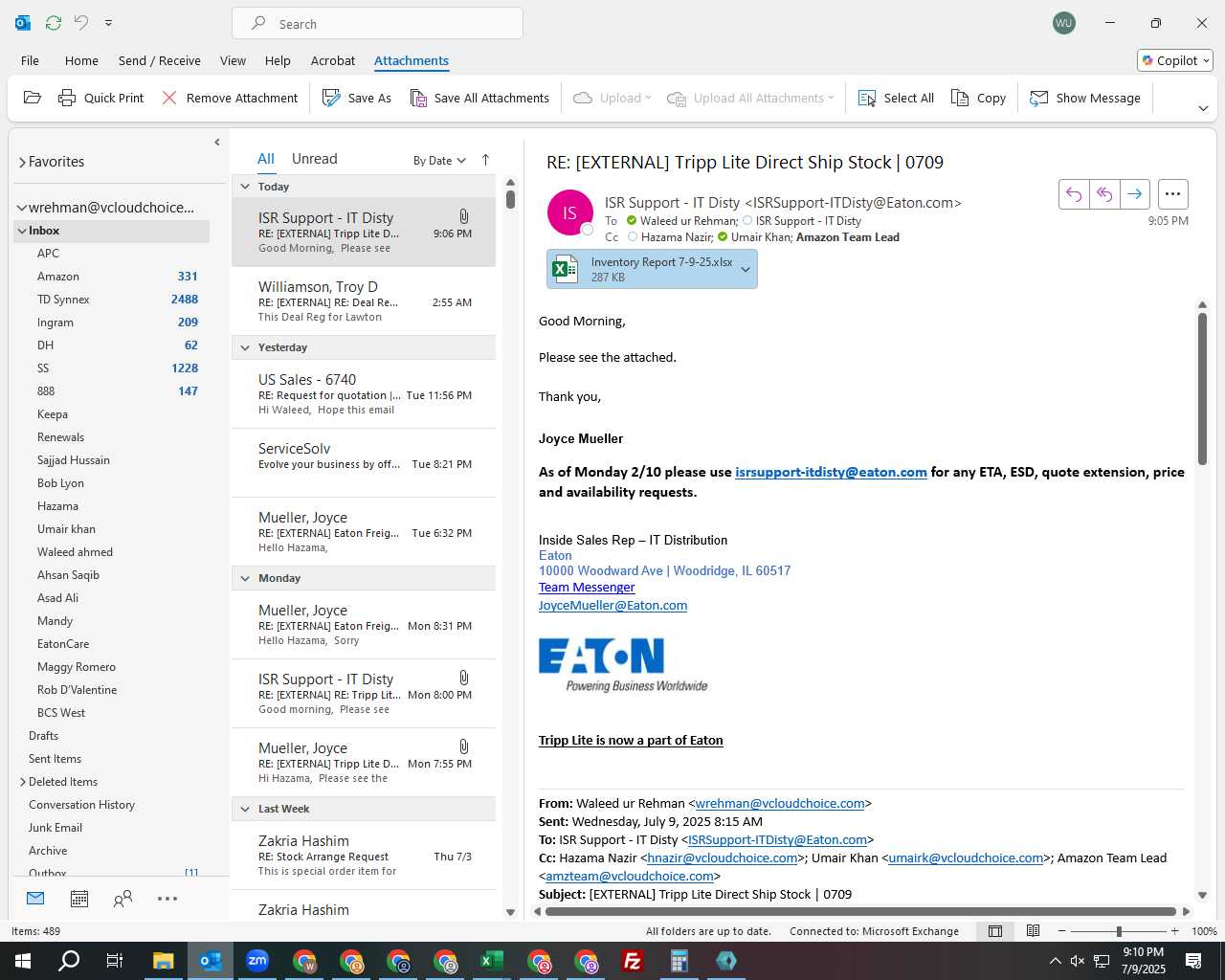The image size is (1225, 980).
Task: Click Select All attachments
Action: click(896, 98)
